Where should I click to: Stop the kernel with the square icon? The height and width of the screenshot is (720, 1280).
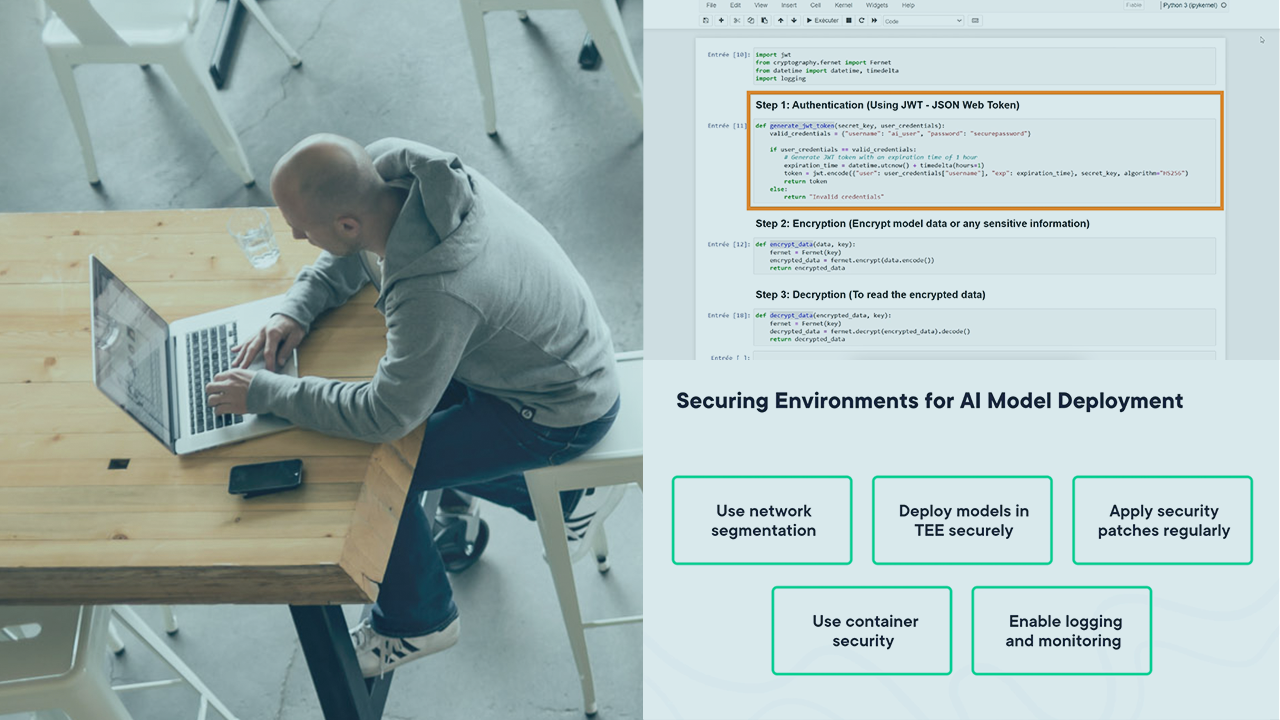[849, 20]
